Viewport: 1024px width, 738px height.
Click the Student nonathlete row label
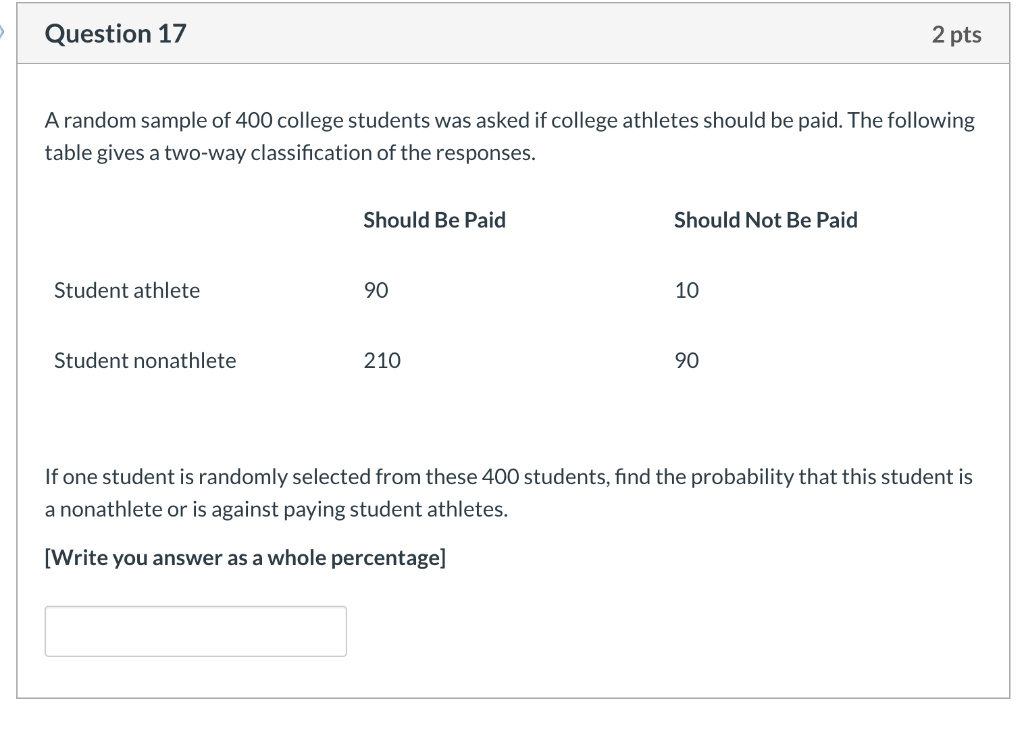(x=144, y=360)
